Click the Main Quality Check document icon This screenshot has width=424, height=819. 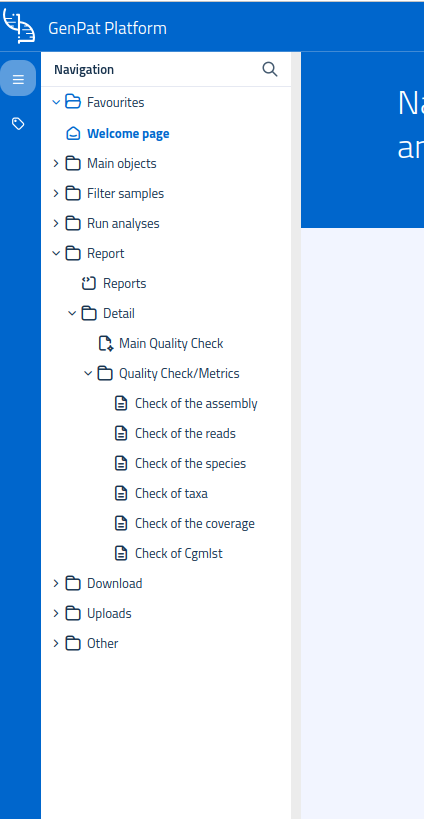pos(105,344)
